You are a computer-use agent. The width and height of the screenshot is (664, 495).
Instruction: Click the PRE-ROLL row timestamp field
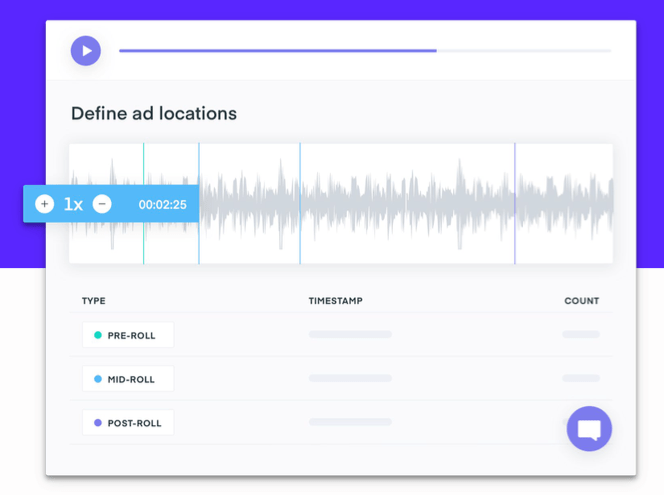(x=350, y=335)
